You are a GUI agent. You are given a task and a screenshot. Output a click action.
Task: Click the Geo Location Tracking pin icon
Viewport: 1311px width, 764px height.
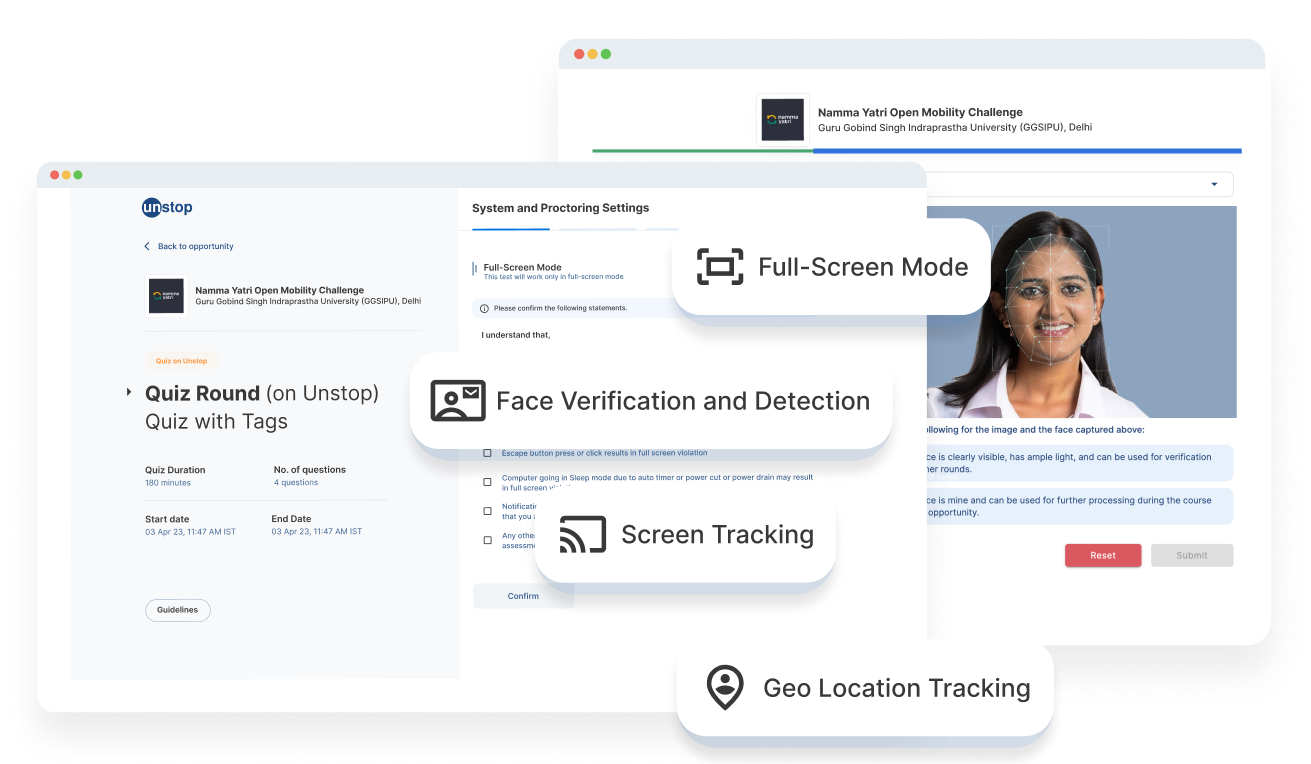tap(724, 688)
